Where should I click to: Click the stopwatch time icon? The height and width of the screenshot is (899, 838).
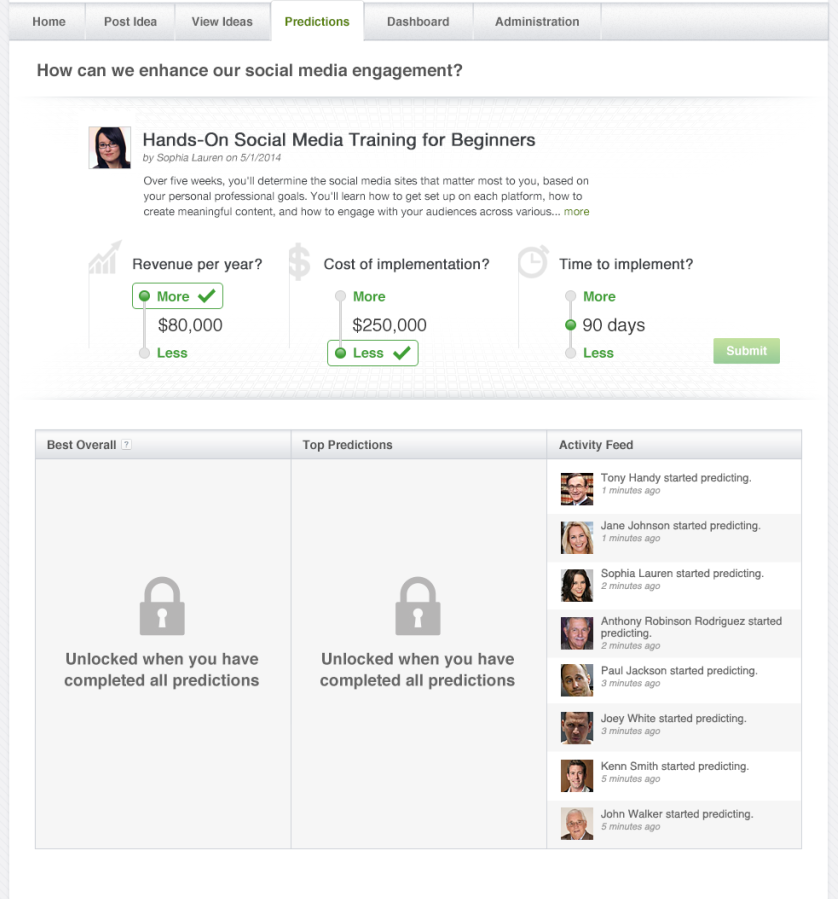[532, 262]
